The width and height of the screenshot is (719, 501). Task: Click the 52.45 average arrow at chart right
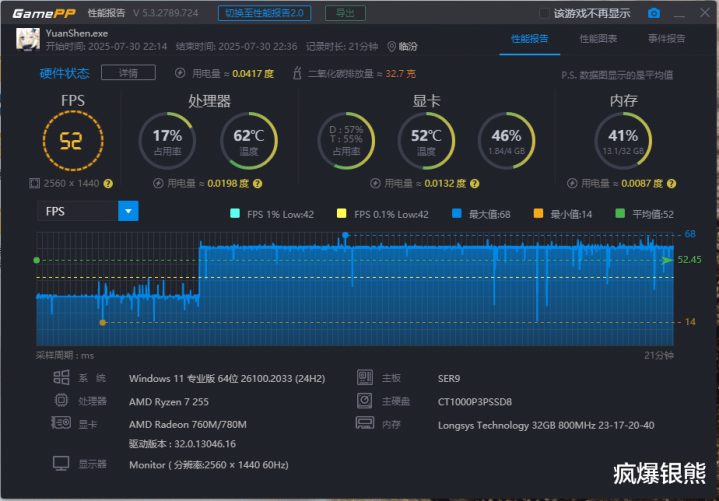(x=667, y=260)
